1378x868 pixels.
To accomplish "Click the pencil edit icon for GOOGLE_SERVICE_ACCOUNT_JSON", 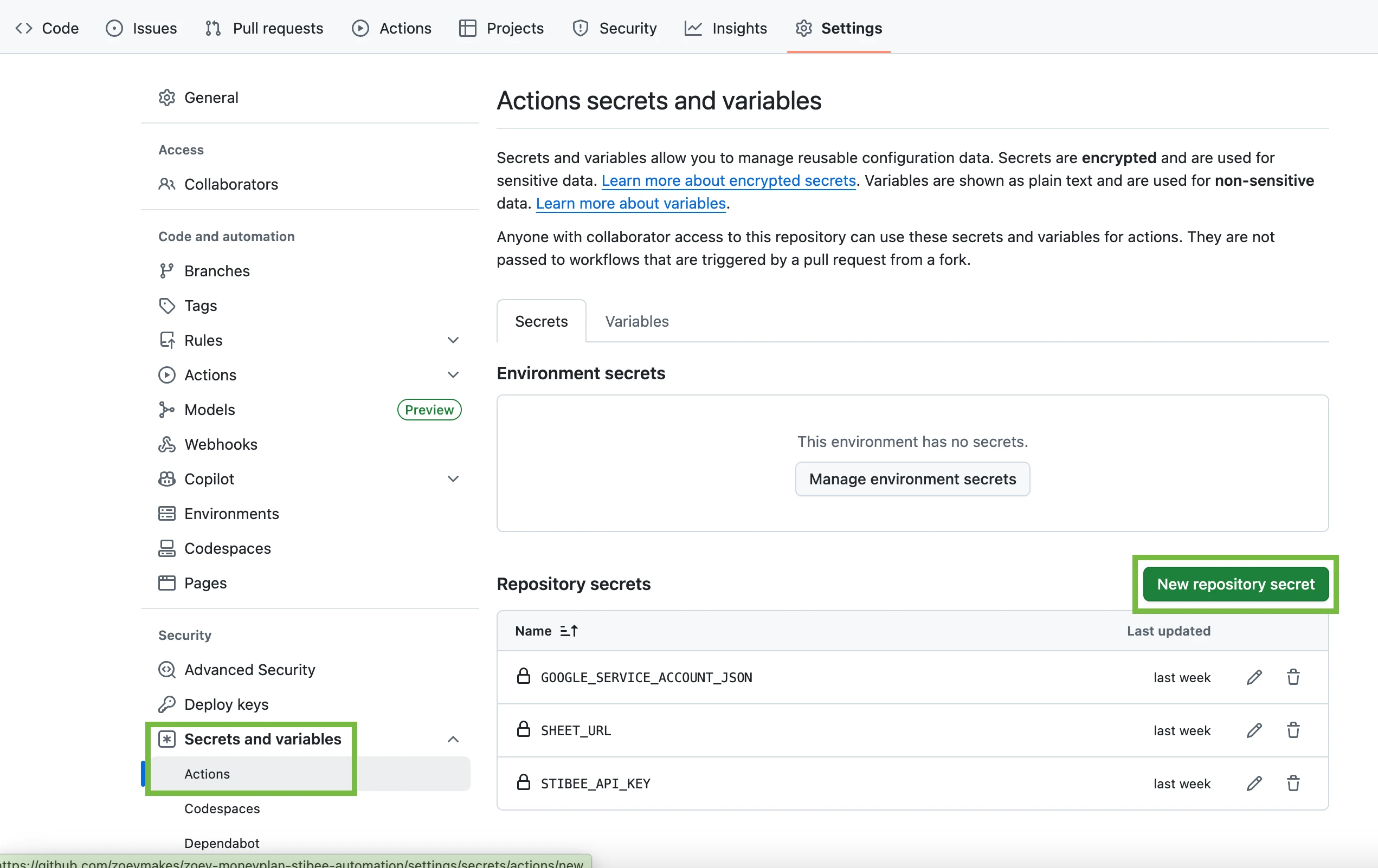I will coord(1254,677).
